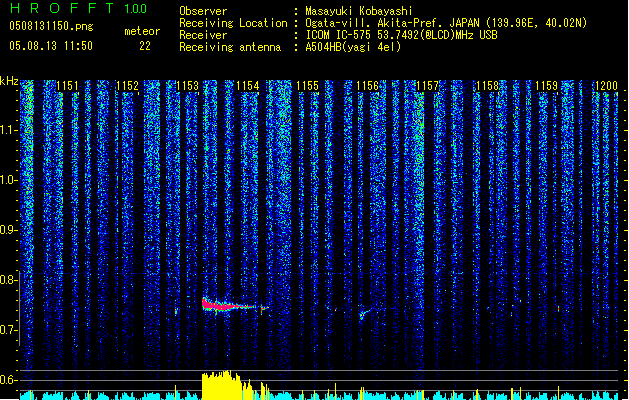
Task: Click the 0.7 kHz axis label
Action: tap(8, 330)
